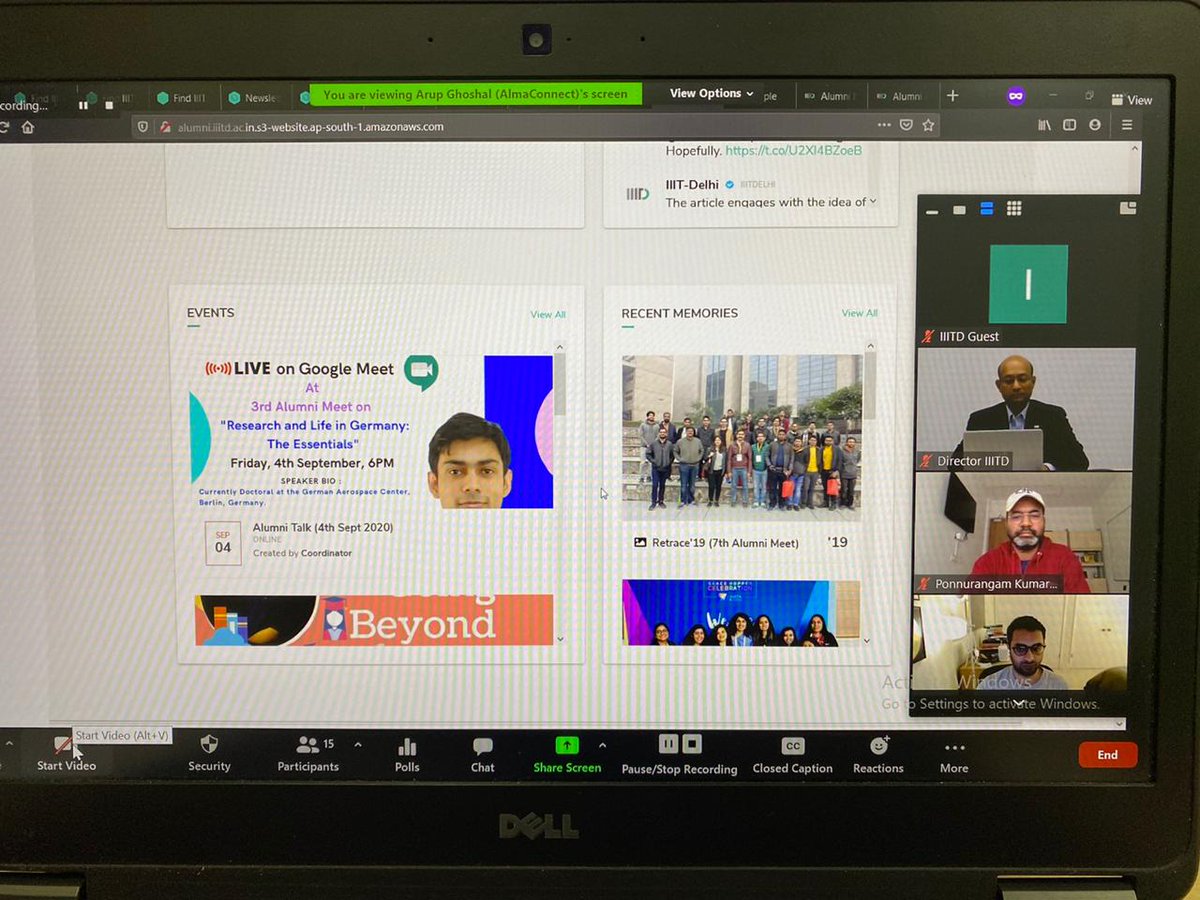This screenshot has width=1200, height=900.
Task: Click the Events list scroll up arrow
Action: (x=560, y=347)
